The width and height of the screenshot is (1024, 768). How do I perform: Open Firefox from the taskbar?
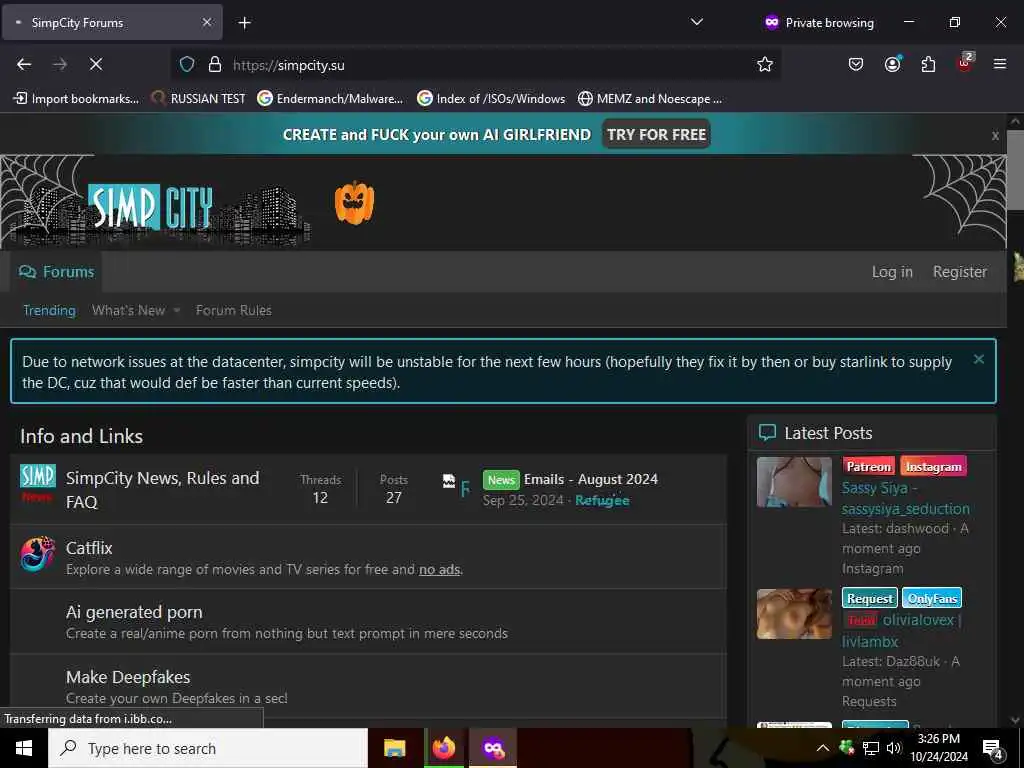[444, 748]
